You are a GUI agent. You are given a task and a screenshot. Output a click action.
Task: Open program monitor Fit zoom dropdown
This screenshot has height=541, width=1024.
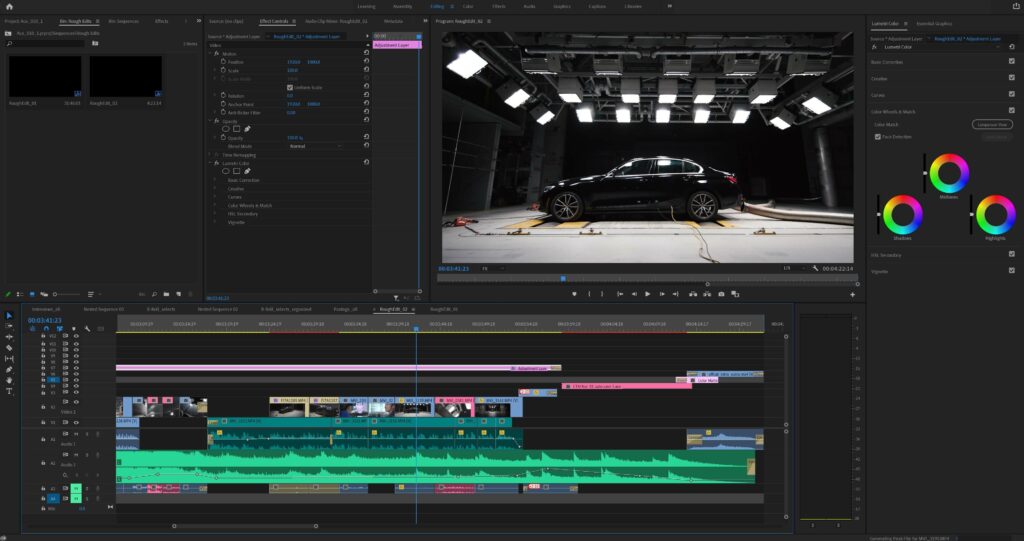tap(493, 269)
